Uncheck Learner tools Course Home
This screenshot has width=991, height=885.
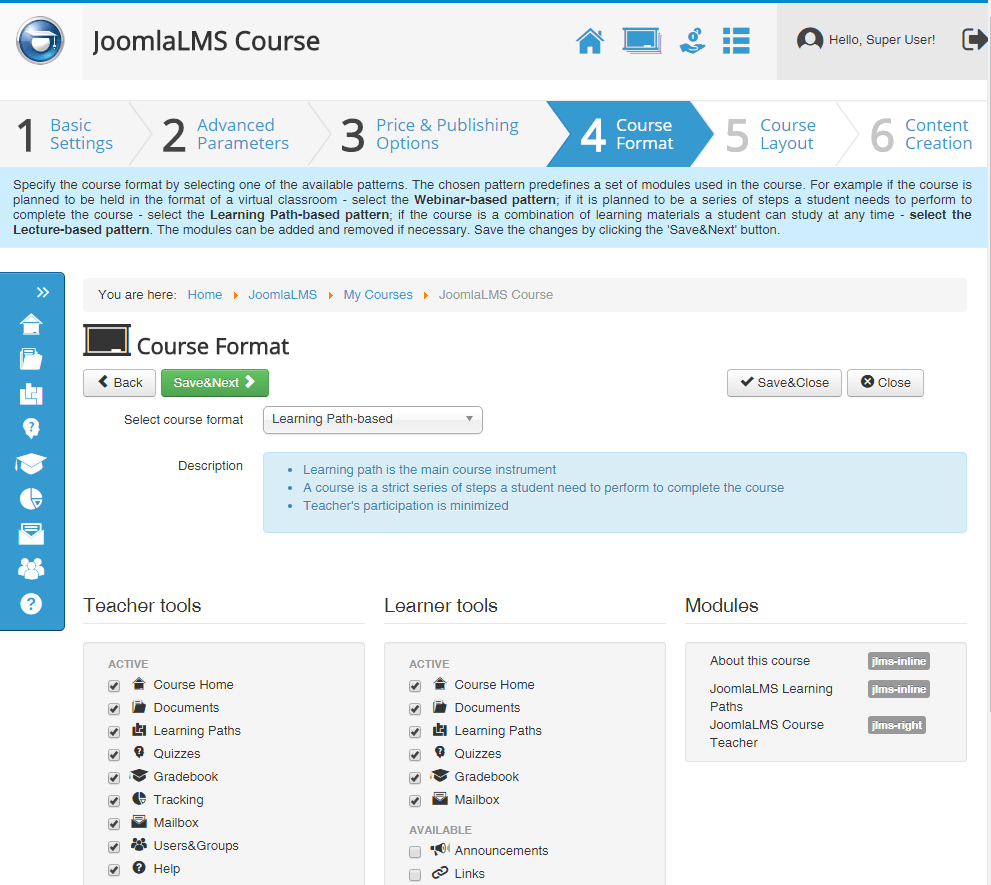coord(415,686)
